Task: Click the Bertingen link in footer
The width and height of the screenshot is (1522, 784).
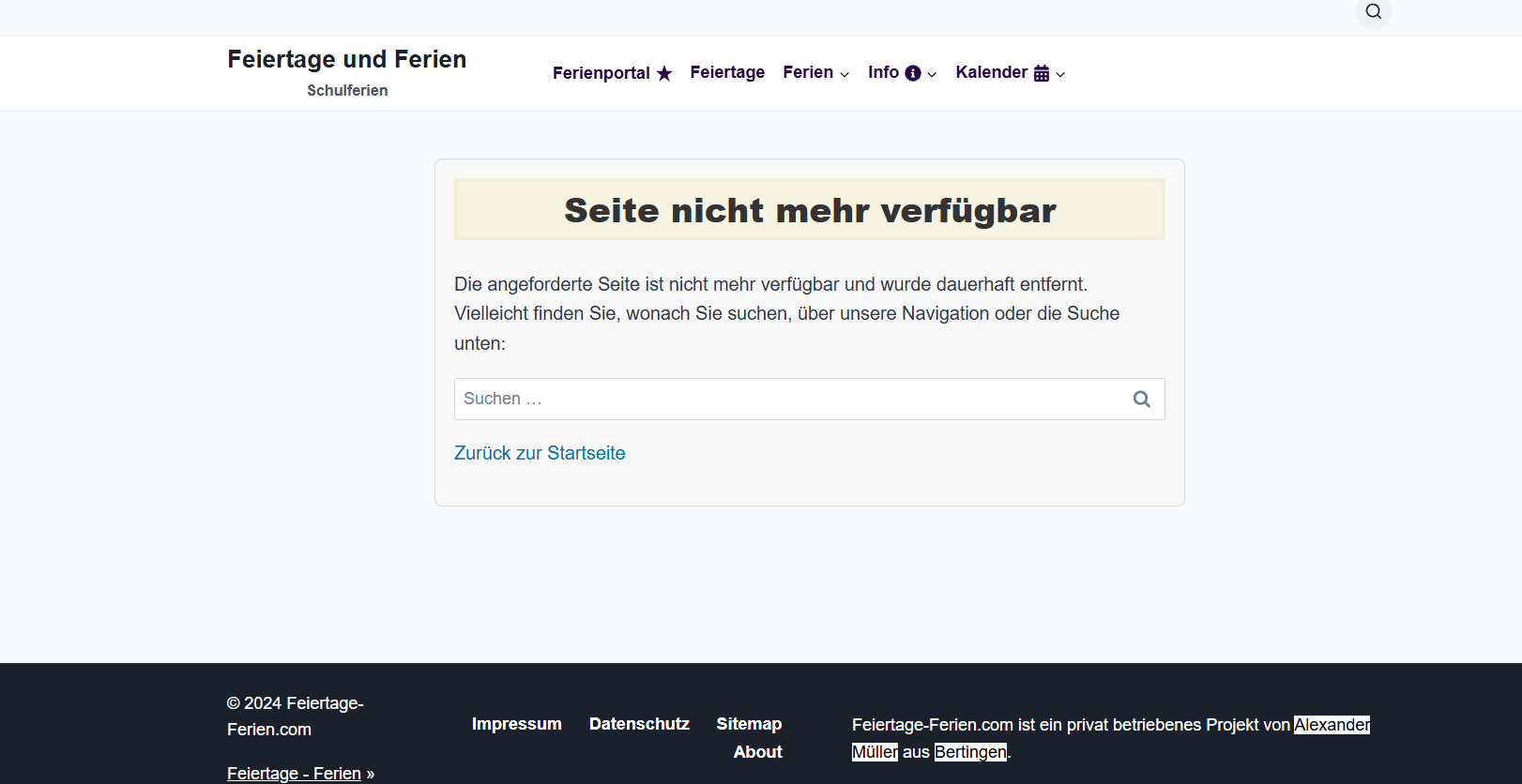Action: pos(970,752)
